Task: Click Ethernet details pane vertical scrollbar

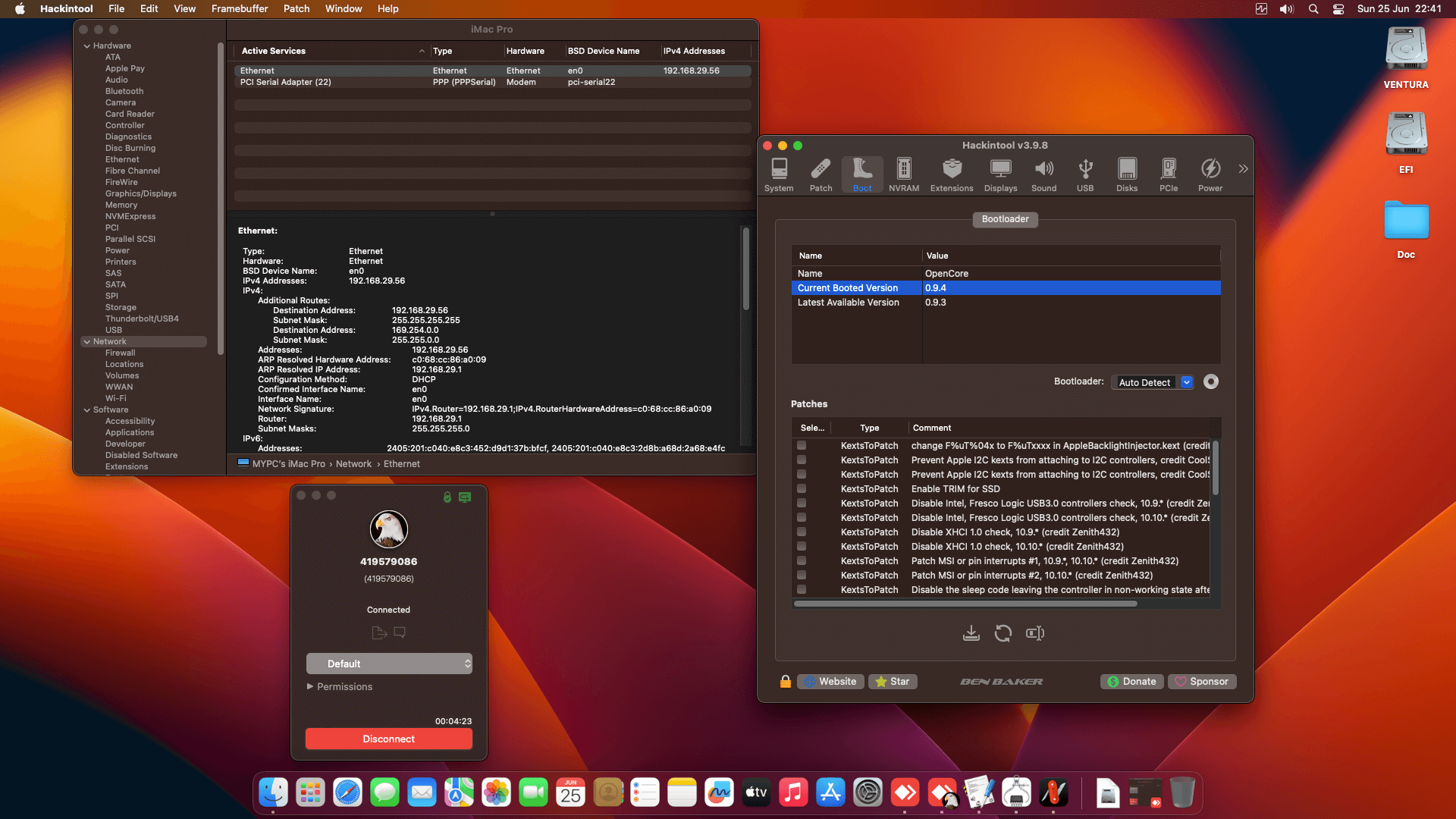Action: [x=746, y=268]
